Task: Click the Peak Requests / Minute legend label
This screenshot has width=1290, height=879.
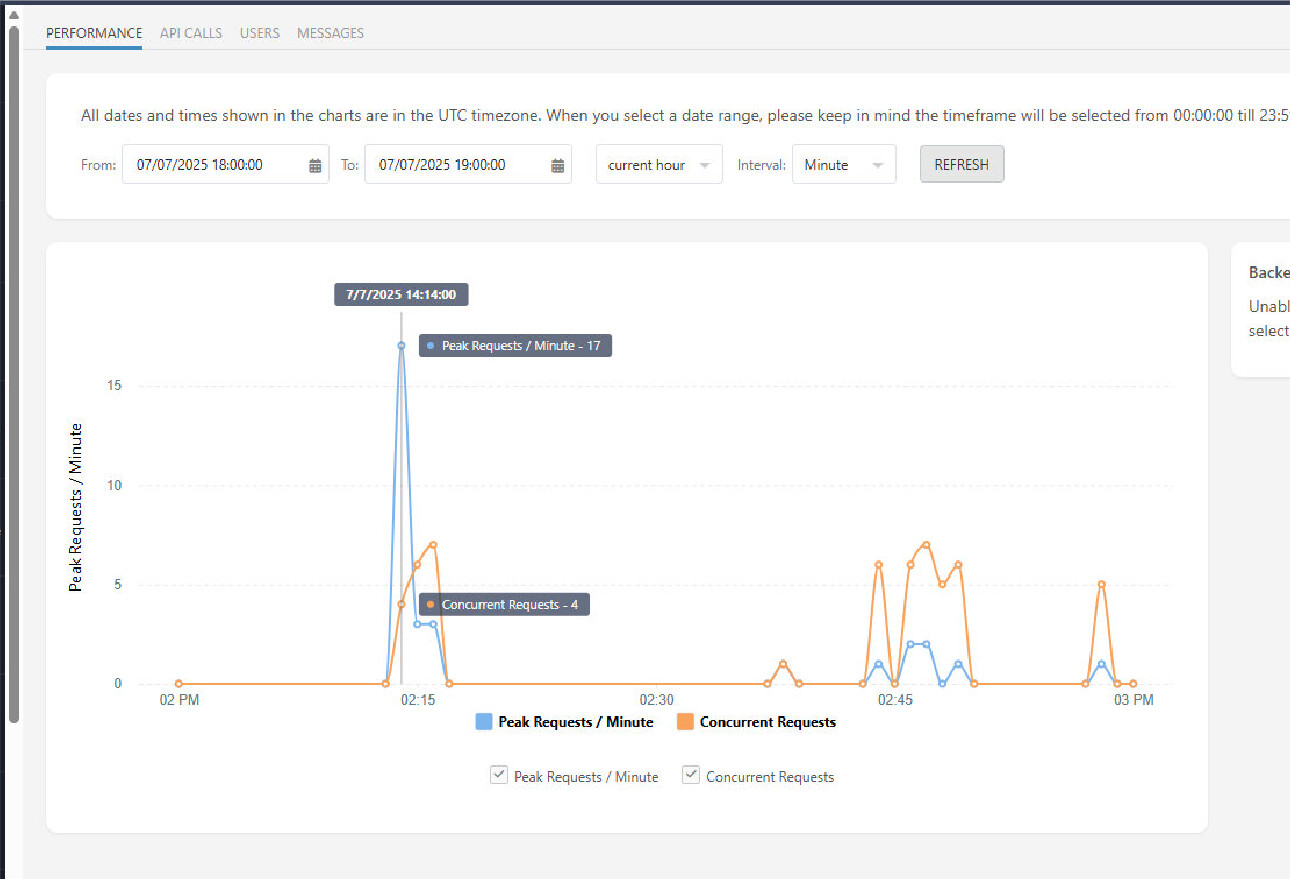Action: coord(575,722)
